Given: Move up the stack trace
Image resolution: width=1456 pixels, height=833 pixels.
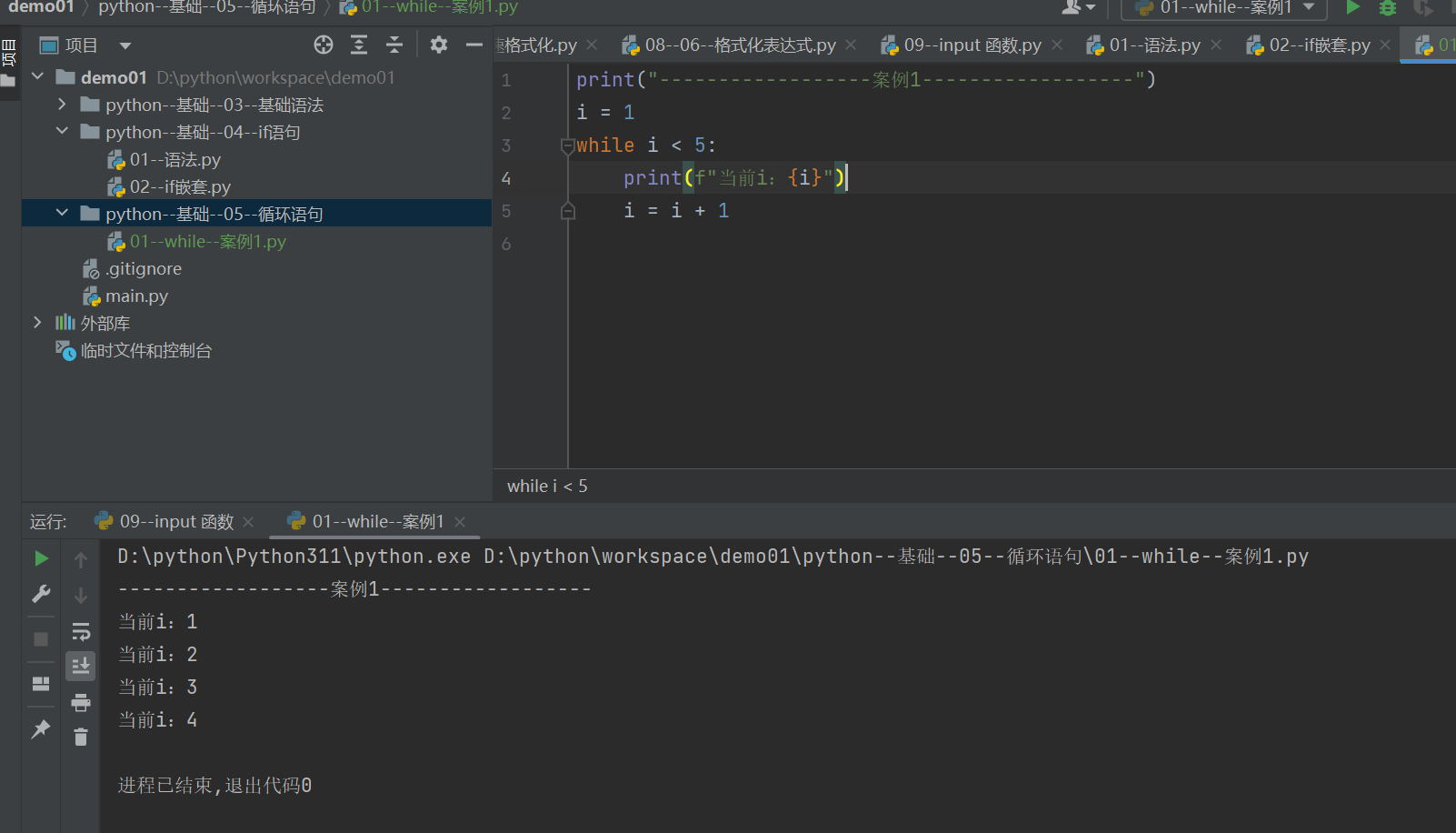Looking at the screenshot, I should (x=81, y=560).
